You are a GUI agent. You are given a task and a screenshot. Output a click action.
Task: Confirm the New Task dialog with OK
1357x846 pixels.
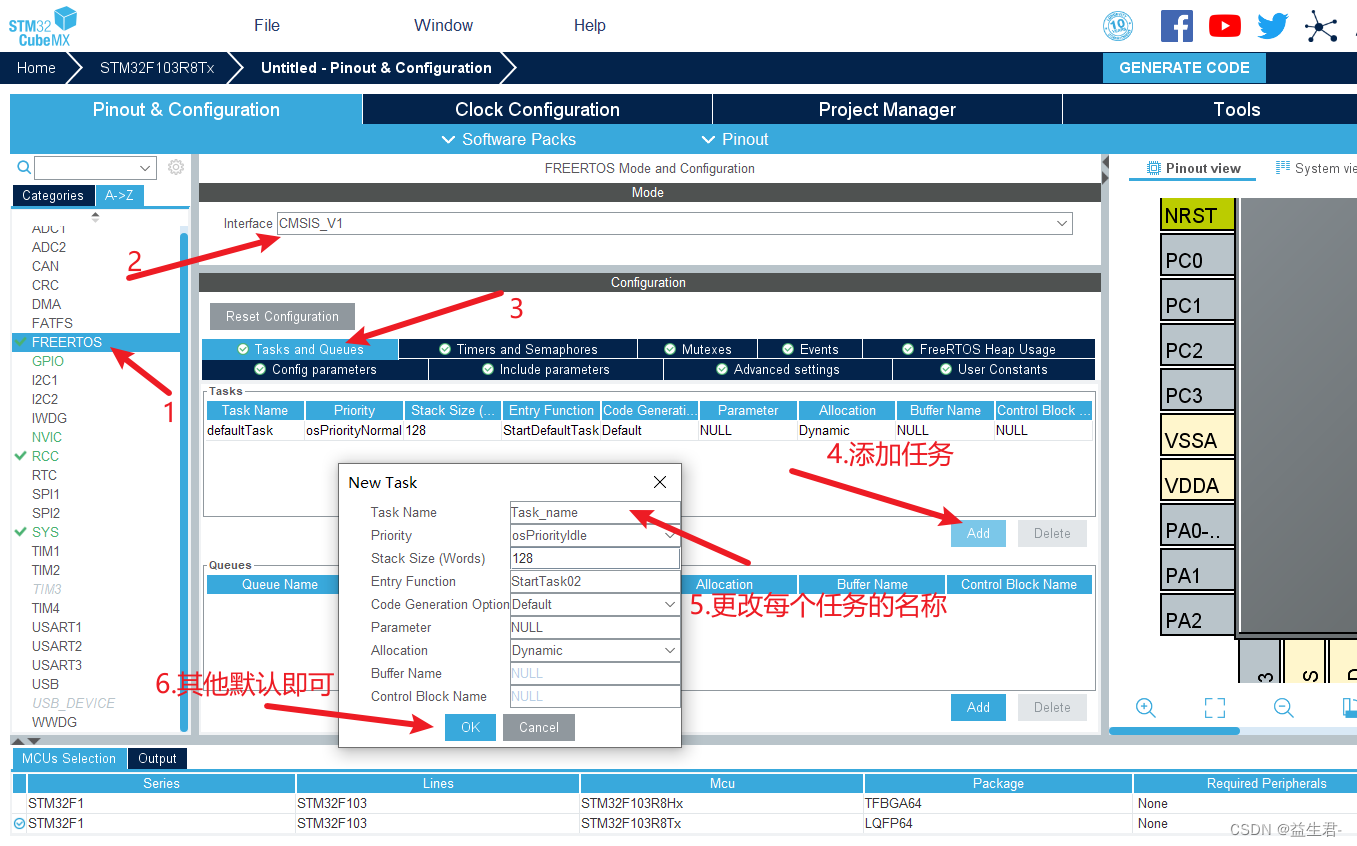click(x=470, y=727)
